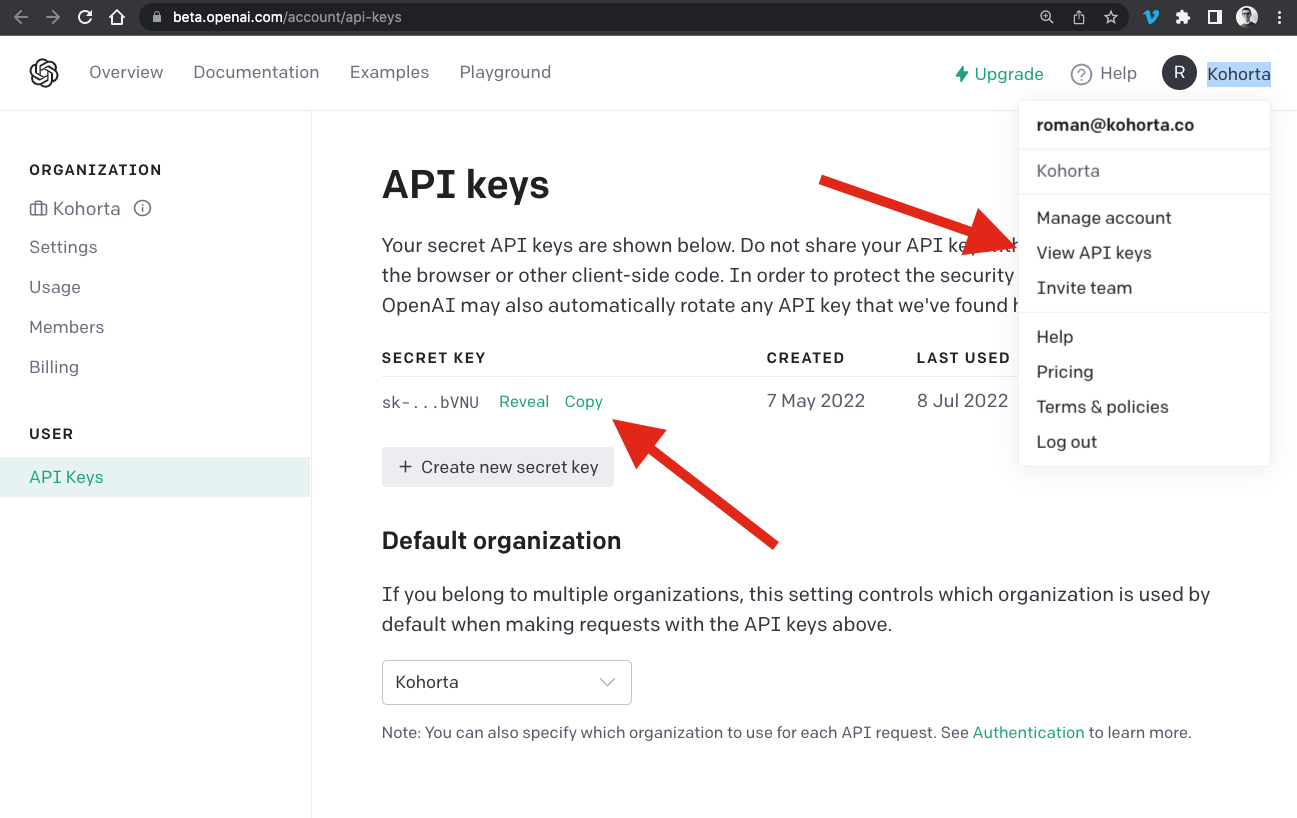Click Create new secret key
Screen dimensions: 1297x818
[x=497, y=466]
